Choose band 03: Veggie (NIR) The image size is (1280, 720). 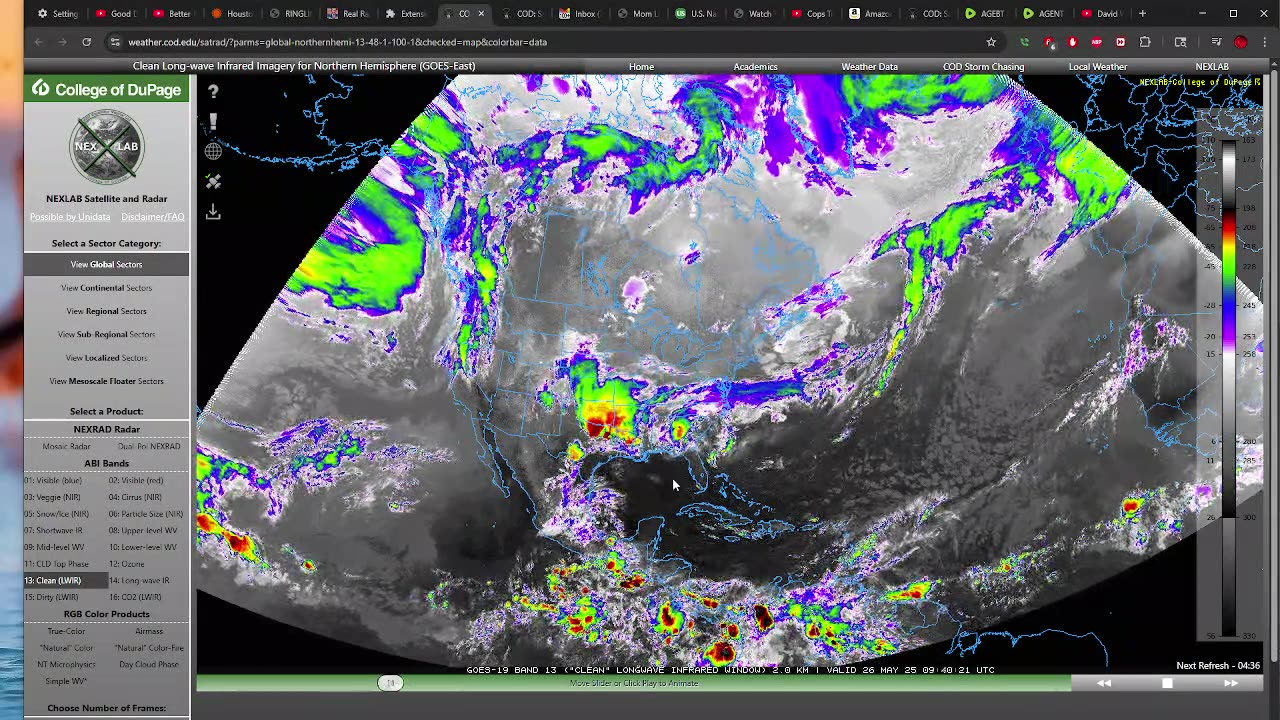(53, 497)
